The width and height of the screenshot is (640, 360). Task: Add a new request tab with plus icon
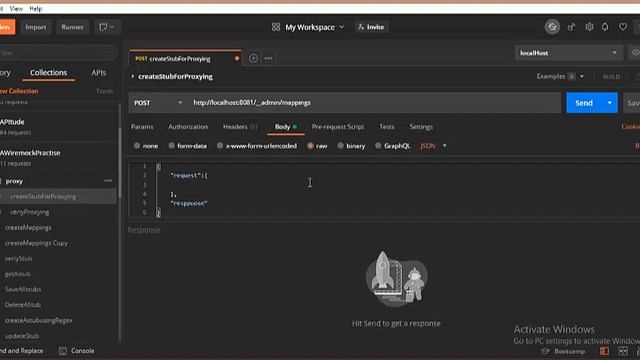click(253, 58)
